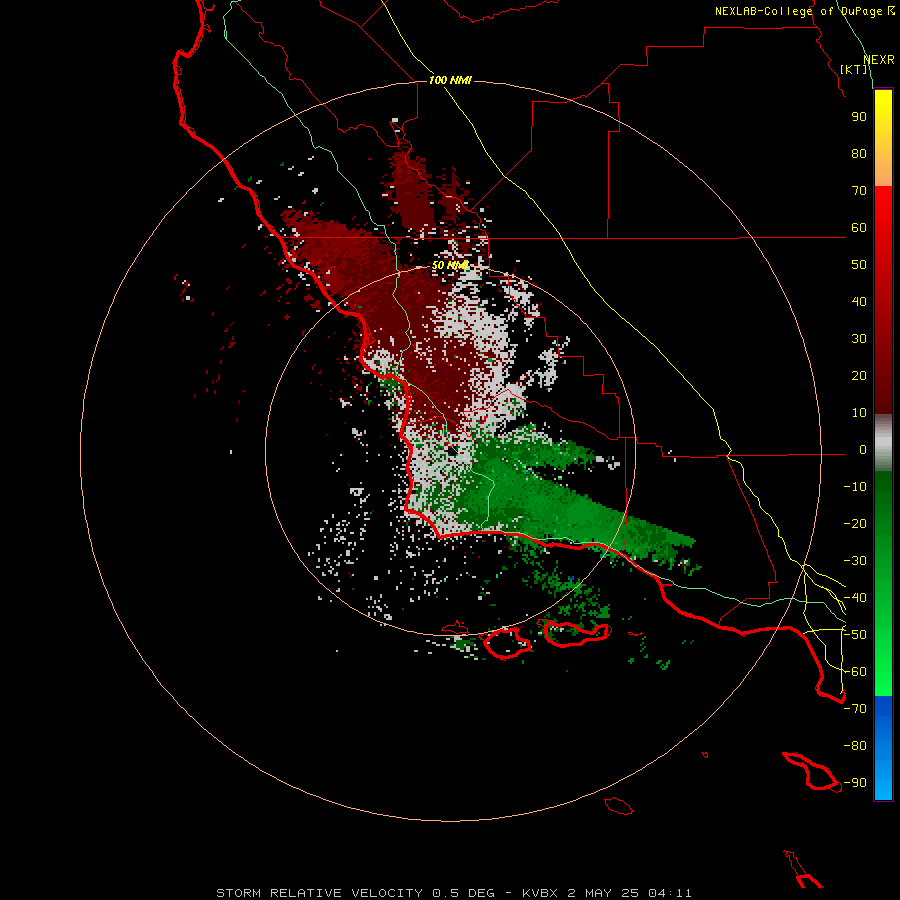Click the NEXLAB-College of DuPage label
The image size is (900, 900).
804,11
